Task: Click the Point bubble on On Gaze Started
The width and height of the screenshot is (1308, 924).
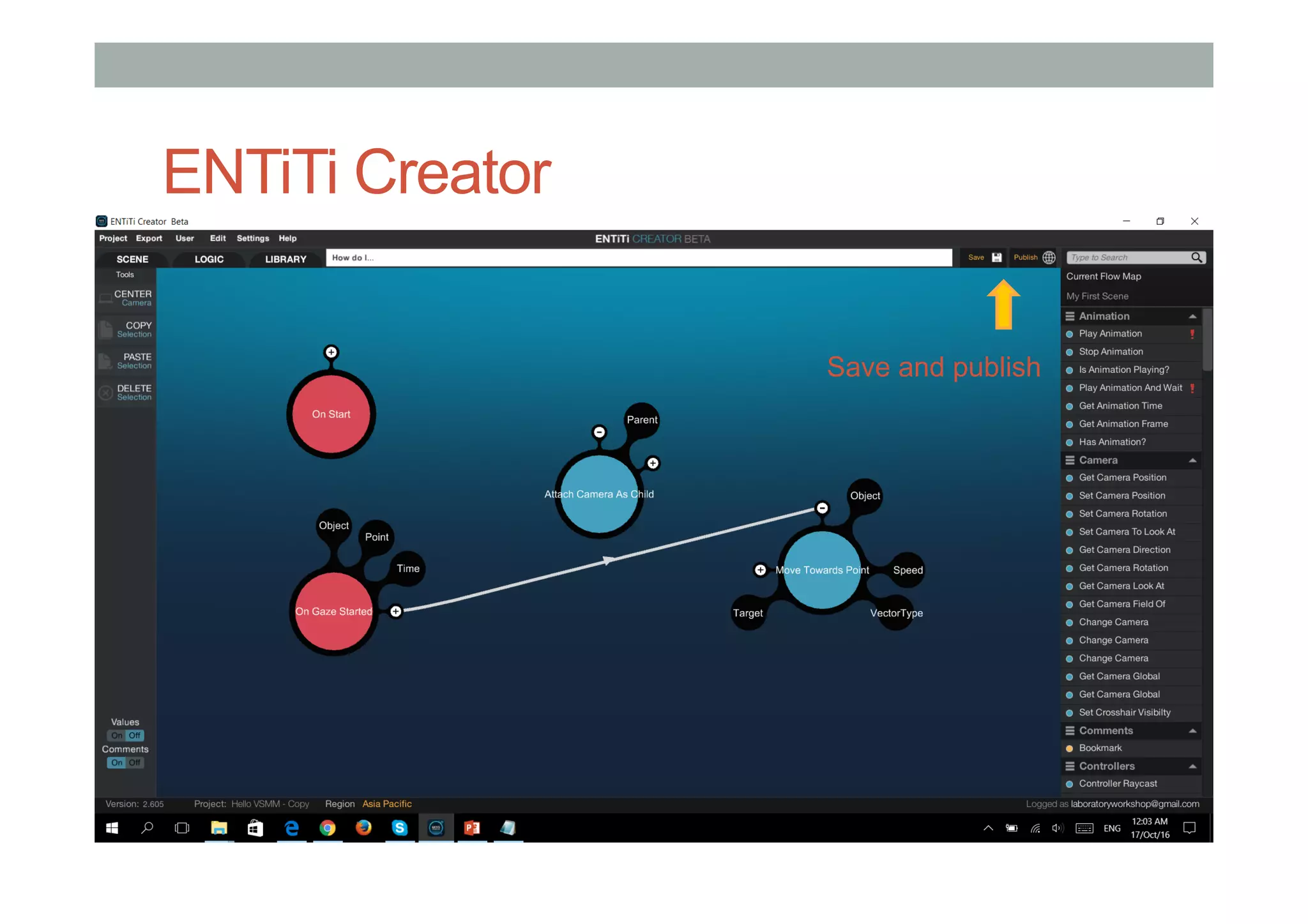Action: pyautogui.click(x=377, y=537)
